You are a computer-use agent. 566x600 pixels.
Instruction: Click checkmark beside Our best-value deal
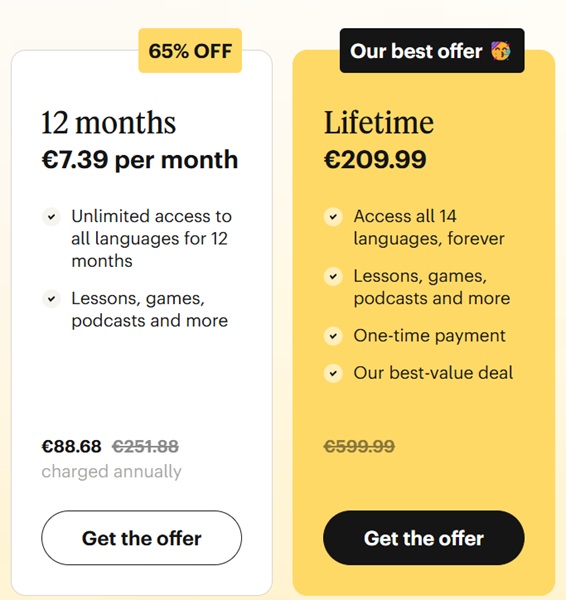coord(333,373)
